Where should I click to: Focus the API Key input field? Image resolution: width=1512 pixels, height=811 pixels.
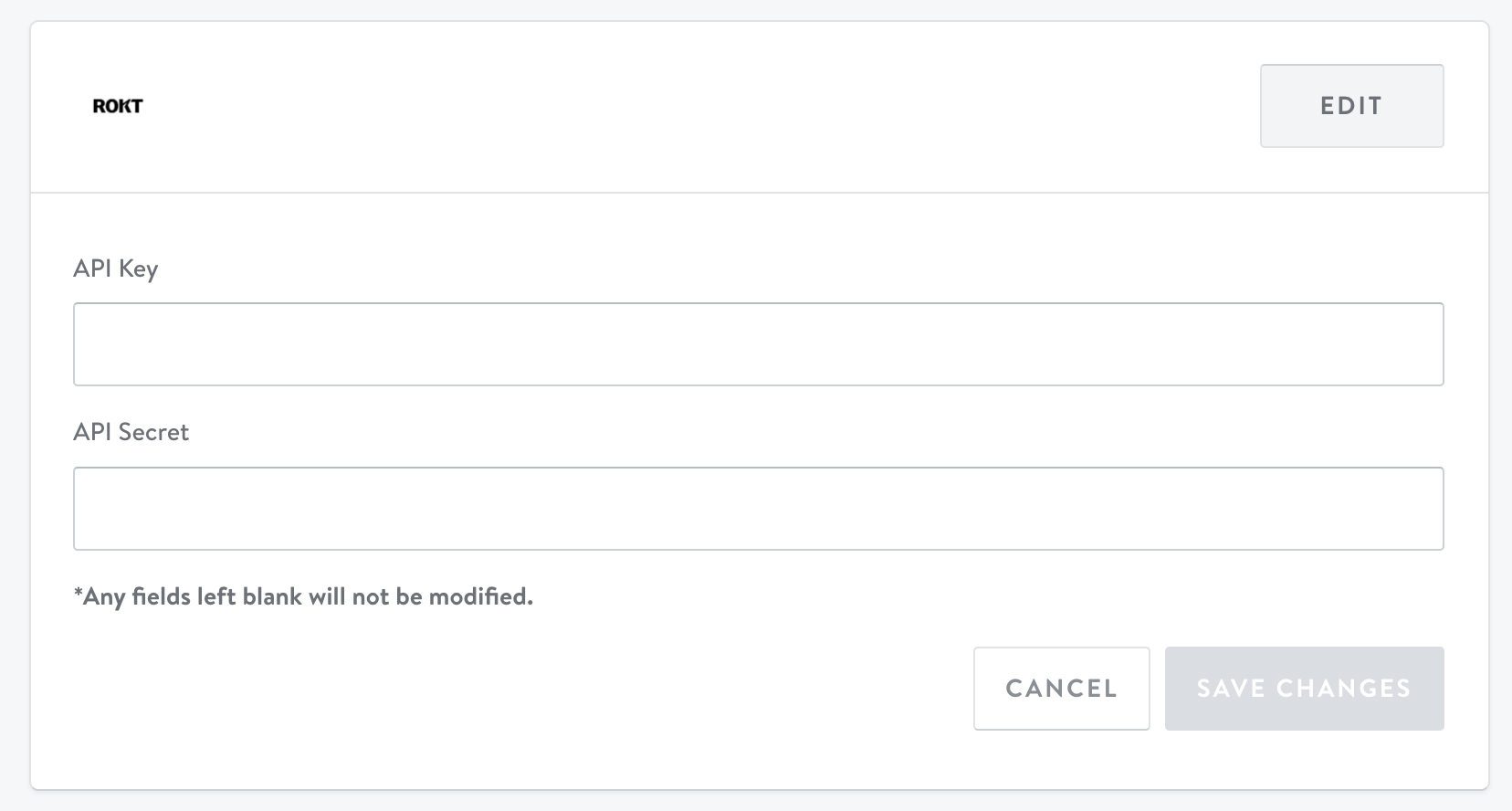coord(758,344)
